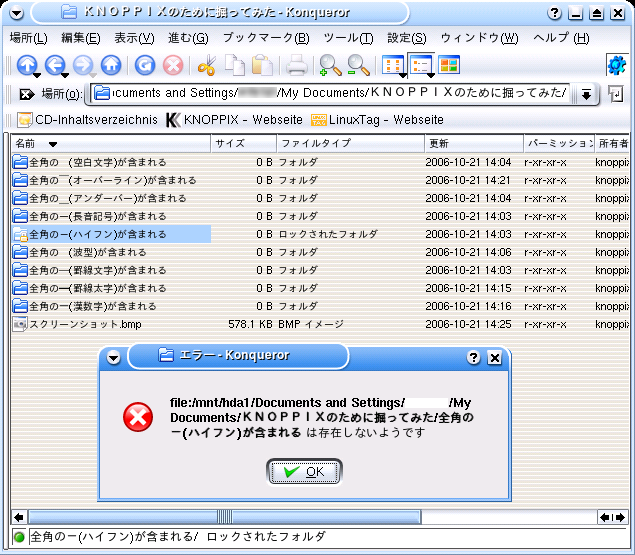The width and height of the screenshot is (635, 555).
Task: Show Back button history dropdown arrow
Action: click(x=65, y=75)
